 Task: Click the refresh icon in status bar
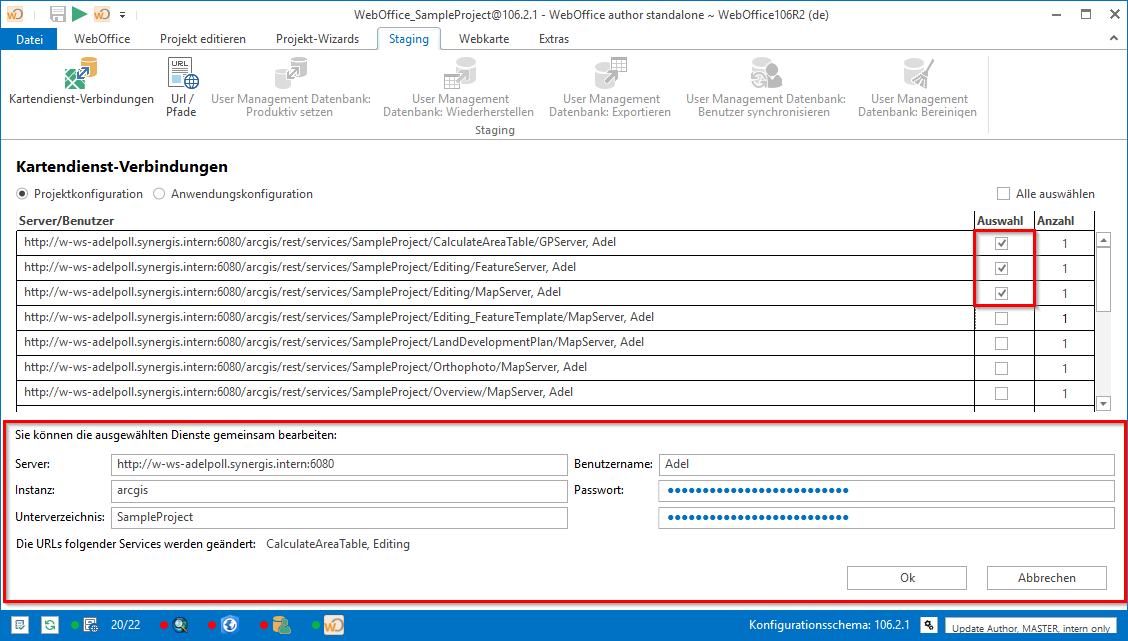[49, 625]
